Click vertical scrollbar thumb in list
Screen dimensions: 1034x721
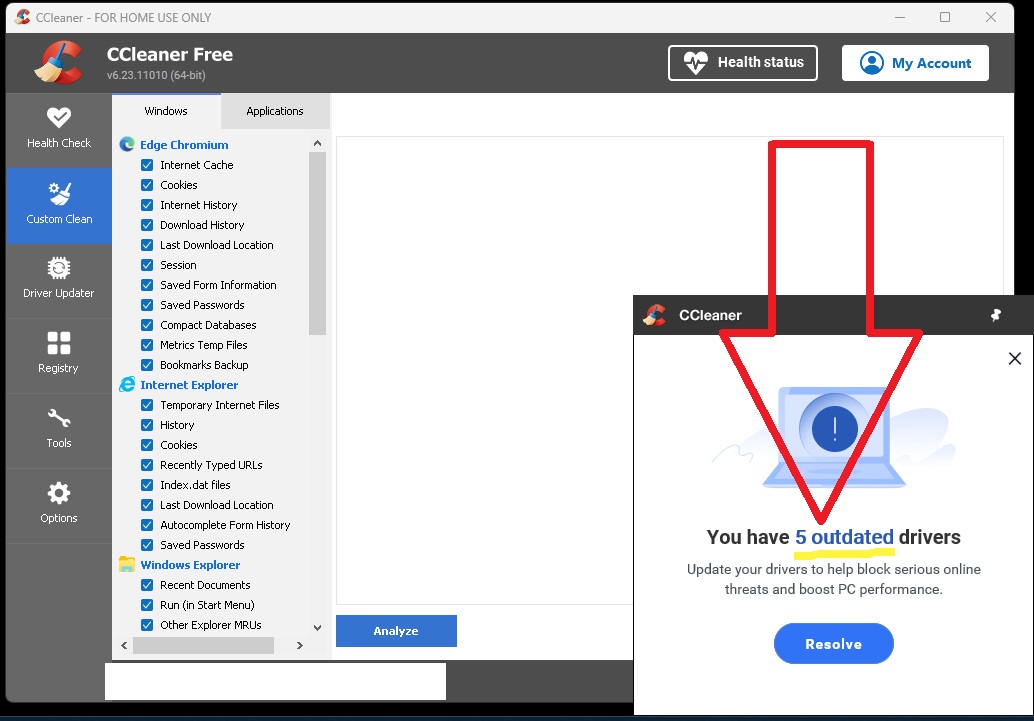(317, 244)
